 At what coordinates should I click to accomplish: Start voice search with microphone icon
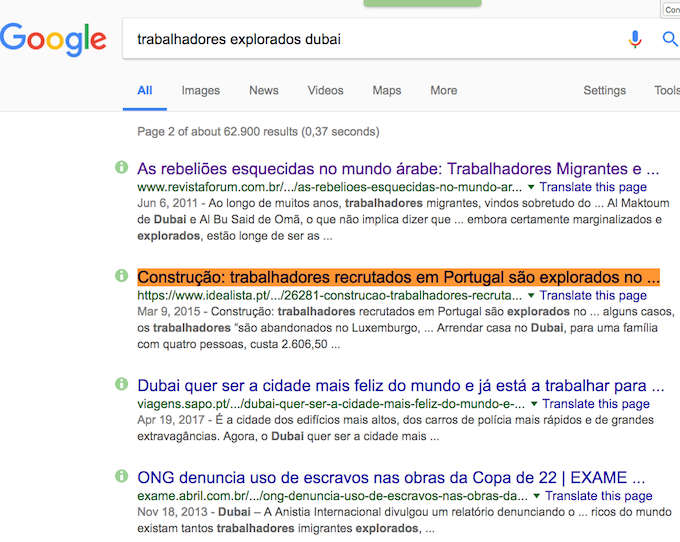(635, 39)
